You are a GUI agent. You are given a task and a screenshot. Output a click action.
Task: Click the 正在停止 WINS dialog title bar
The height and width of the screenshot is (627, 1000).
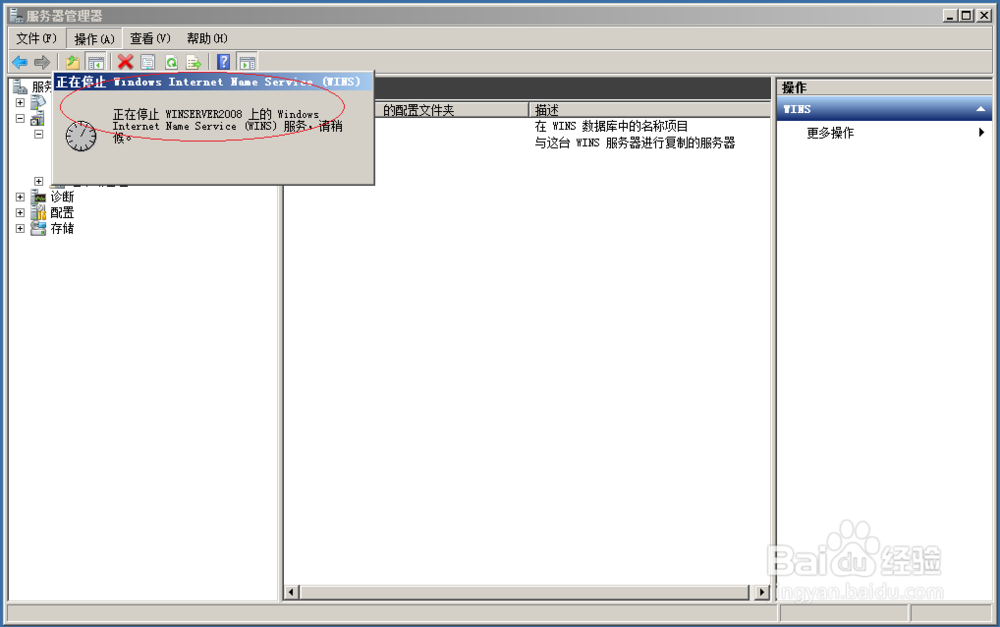point(213,82)
